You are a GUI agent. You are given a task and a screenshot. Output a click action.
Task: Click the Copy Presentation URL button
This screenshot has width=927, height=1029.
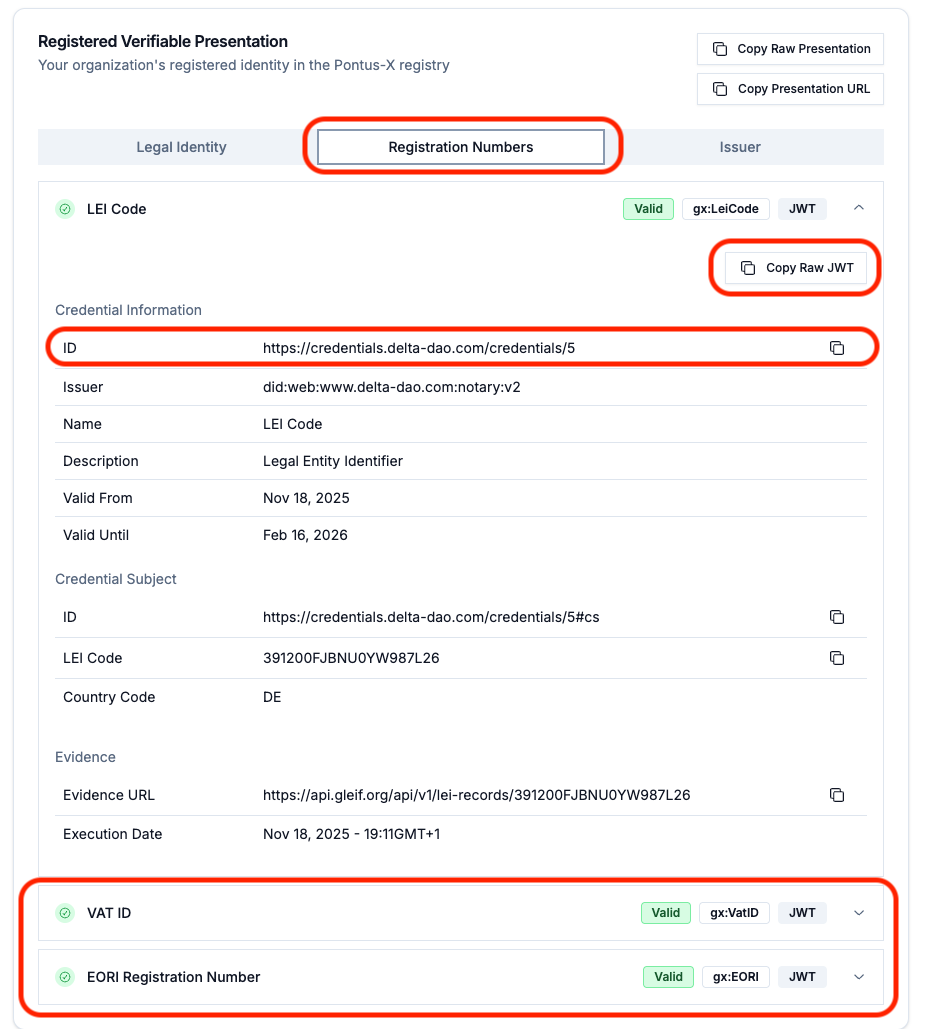click(x=790, y=89)
